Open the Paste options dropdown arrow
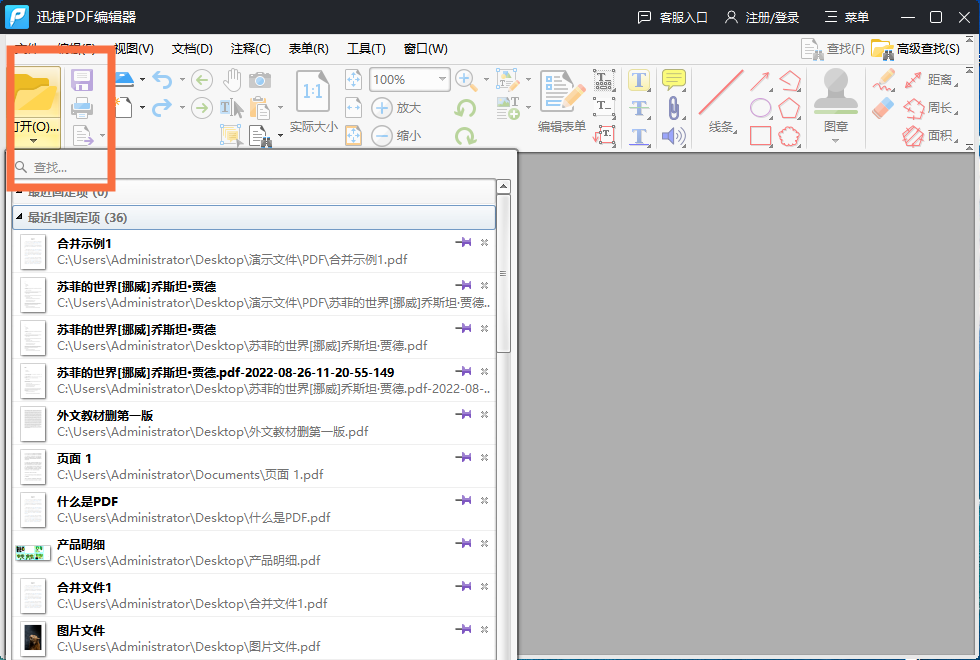This screenshot has height=660, width=980. pos(280,108)
